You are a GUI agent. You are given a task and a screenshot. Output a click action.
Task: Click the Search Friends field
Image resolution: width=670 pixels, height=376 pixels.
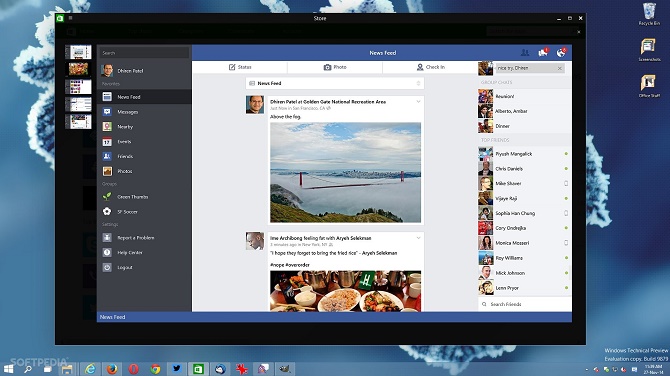[525, 304]
